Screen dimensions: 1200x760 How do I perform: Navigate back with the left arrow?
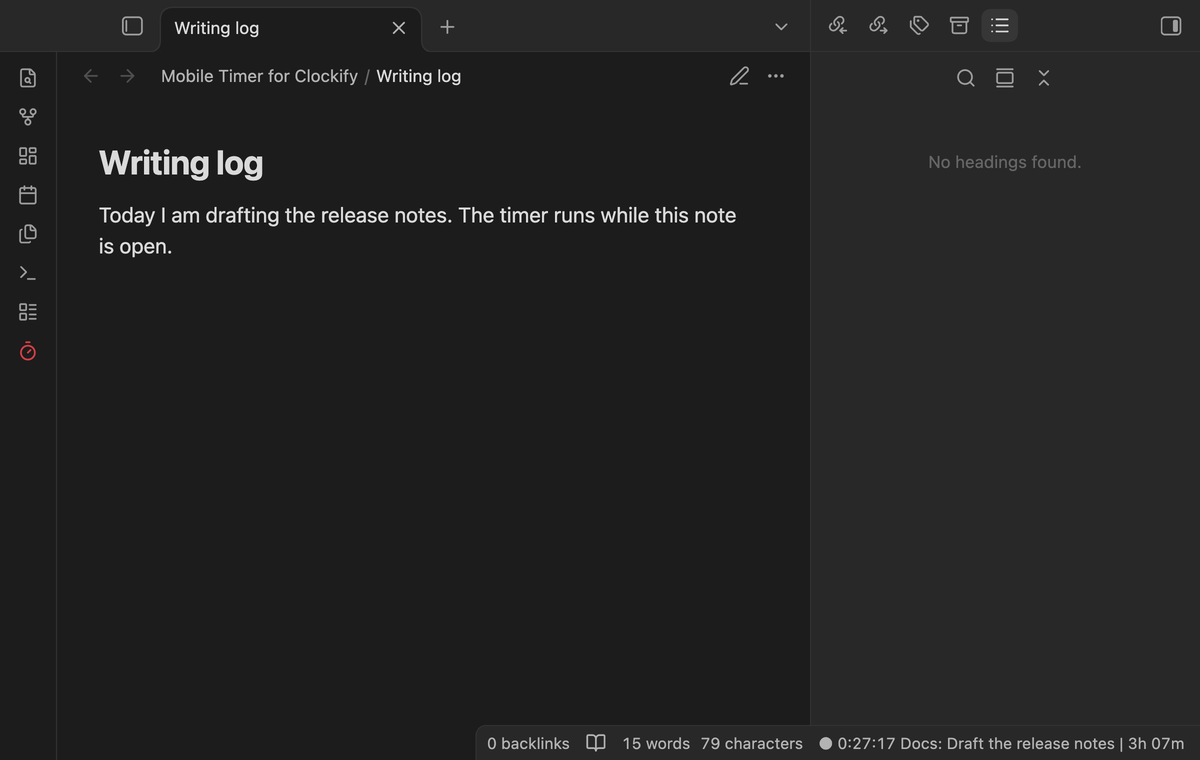click(91, 76)
